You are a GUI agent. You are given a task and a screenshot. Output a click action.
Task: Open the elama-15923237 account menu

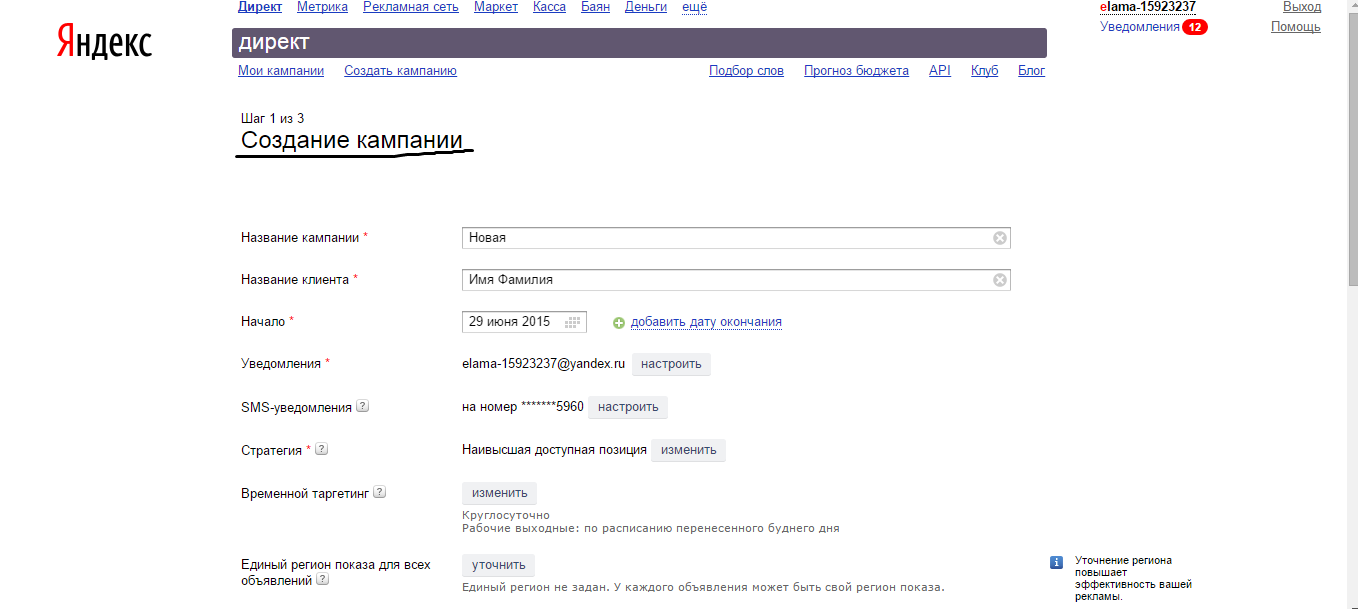tap(1148, 7)
